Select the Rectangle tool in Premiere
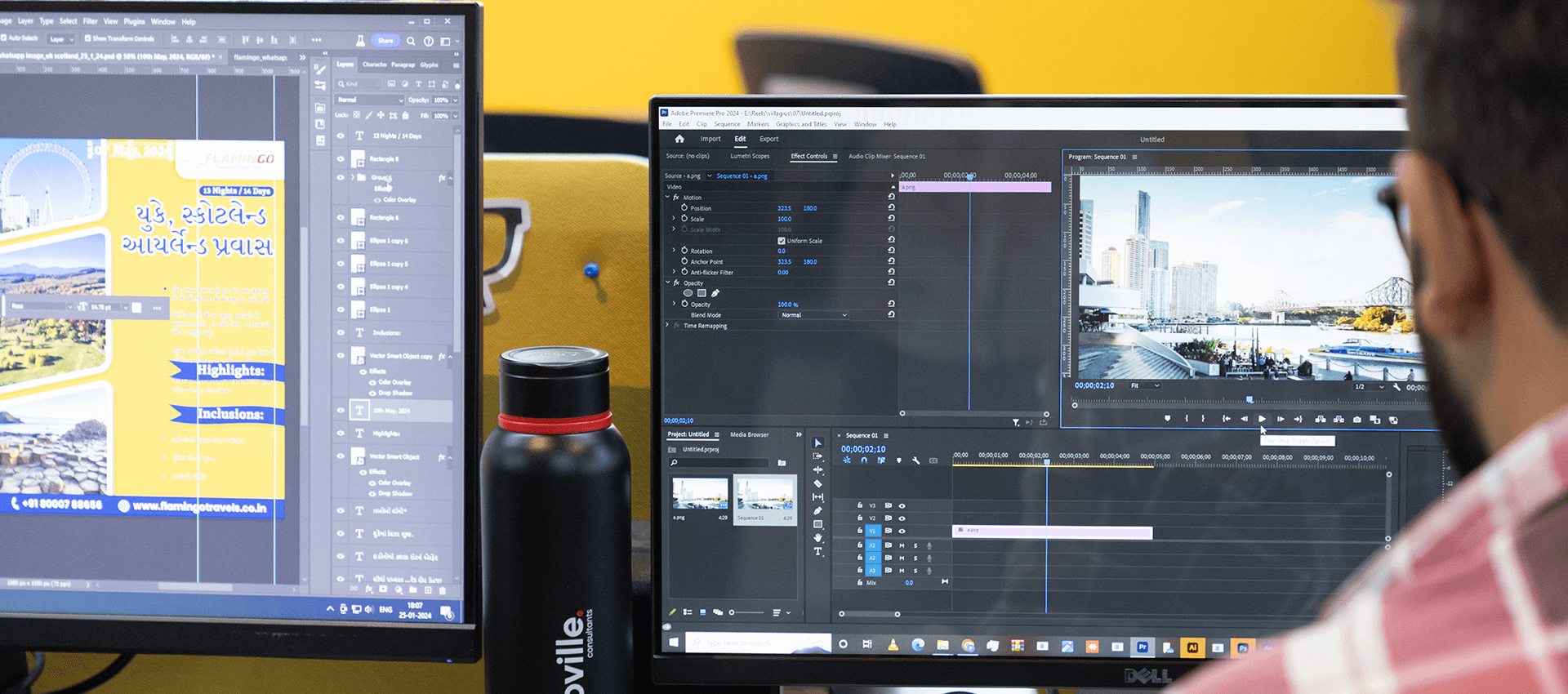The height and width of the screenshot is (694, 1568). [x=818, y=524]
